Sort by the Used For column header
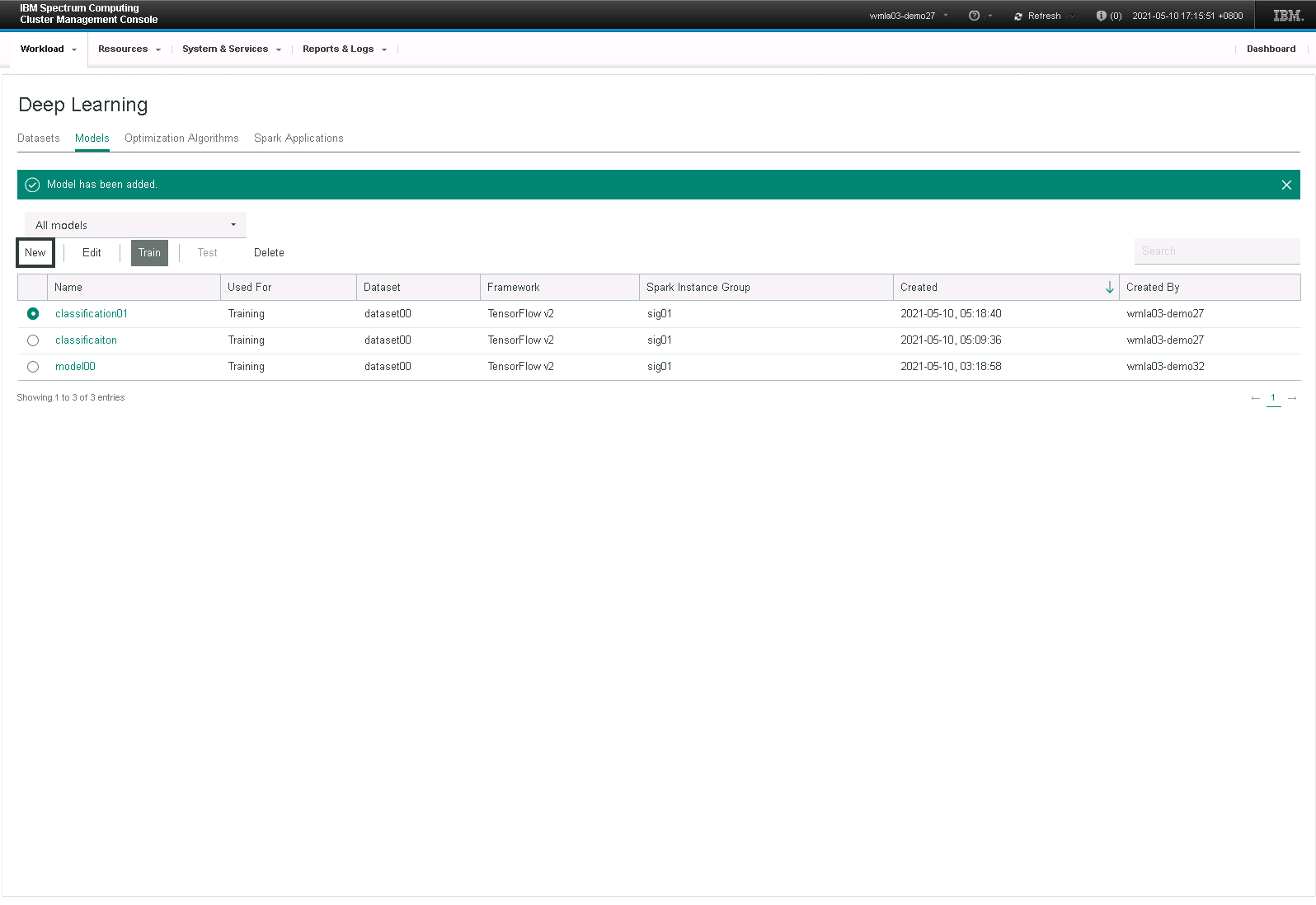 pyautogui.click(x=289, y=287)
